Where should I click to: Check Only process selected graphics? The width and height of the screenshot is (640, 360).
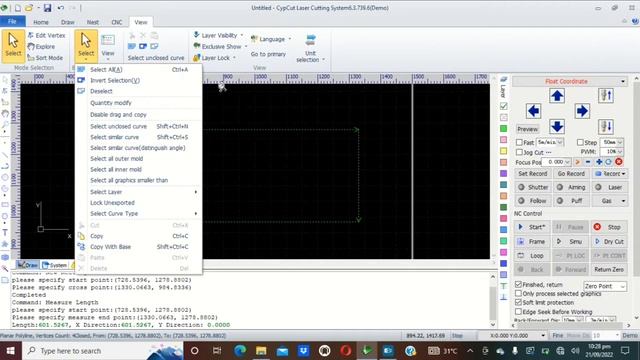518,293
